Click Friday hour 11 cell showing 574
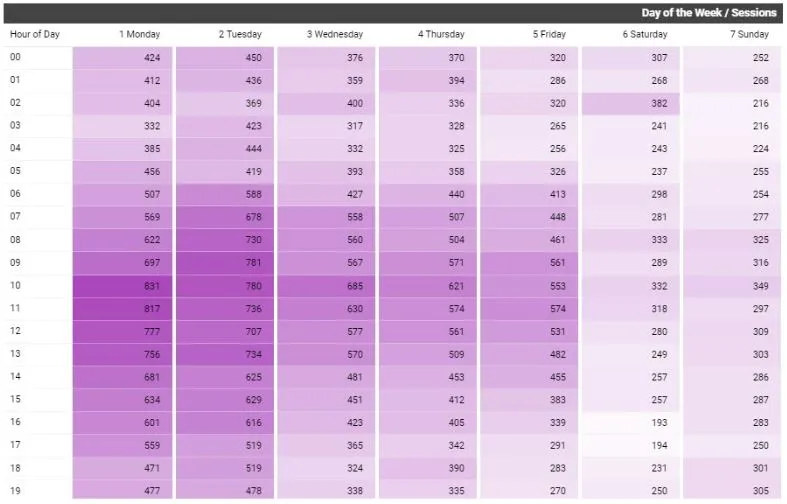This screenshot has height=504, width=787. pyautogui.click(x=530, y=309)
